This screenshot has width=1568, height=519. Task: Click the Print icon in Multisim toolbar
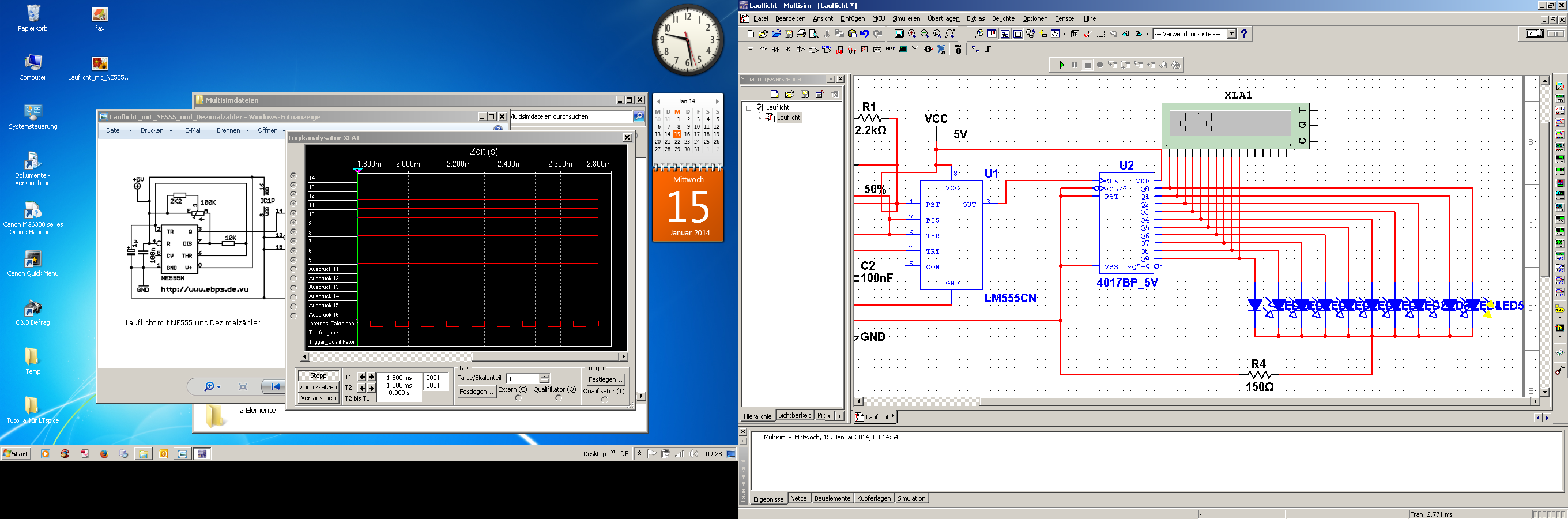[x=802, y=34]
